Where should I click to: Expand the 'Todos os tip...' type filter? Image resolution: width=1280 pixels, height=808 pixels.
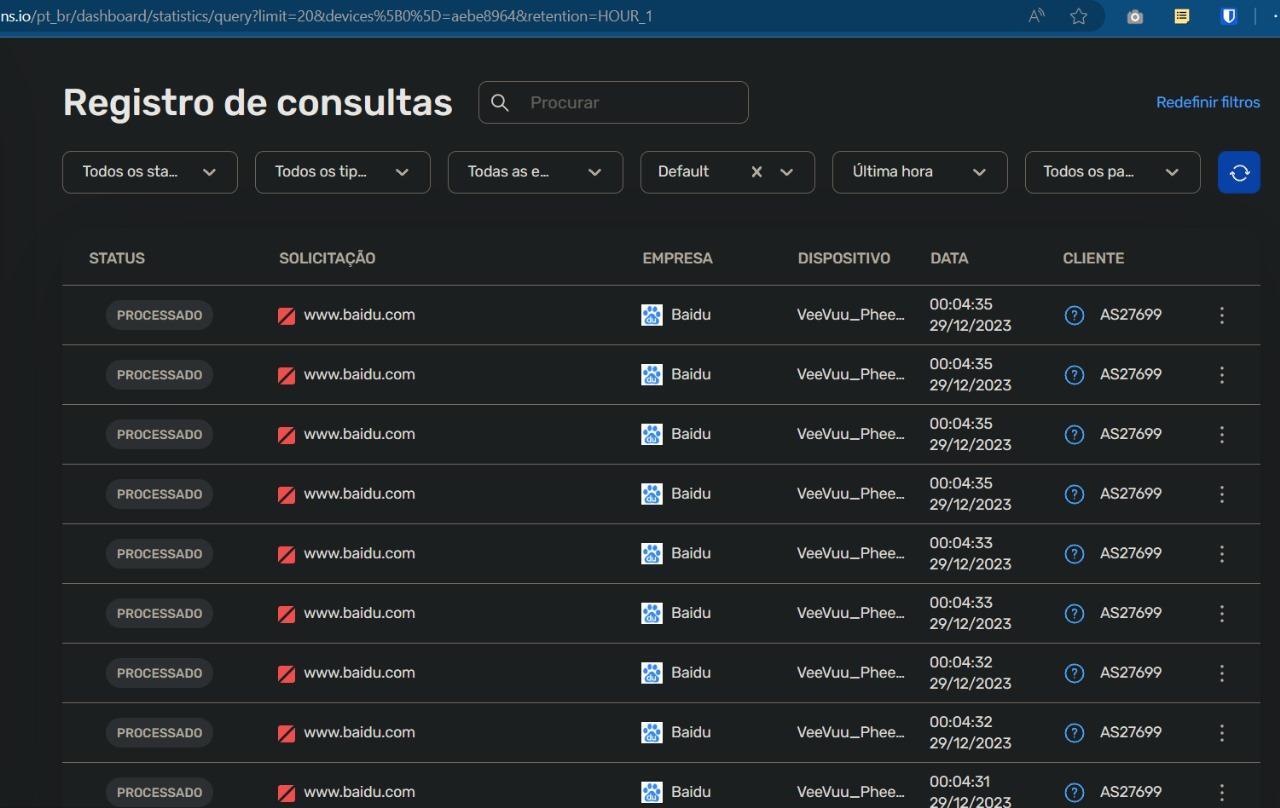click(343, 172)
